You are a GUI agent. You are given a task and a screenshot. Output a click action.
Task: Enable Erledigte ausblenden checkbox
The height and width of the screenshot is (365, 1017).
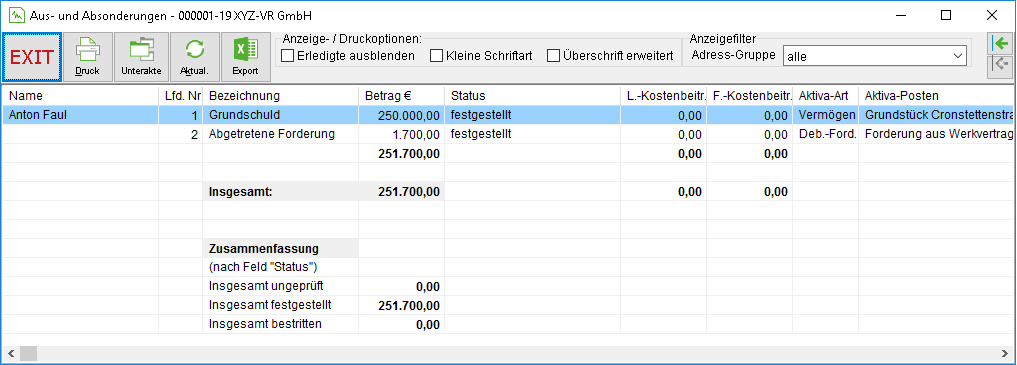pos(348,56)
